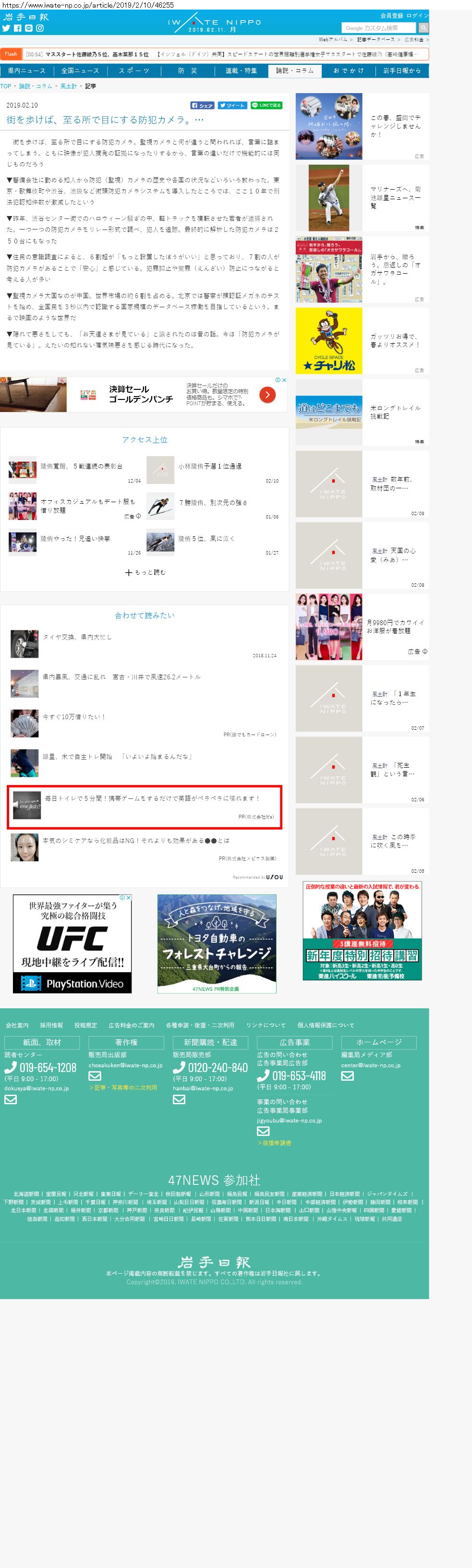Image resolution: width=472 pixels, height=1568 pixels.
Task: Open the おでかけ navigation tab
Action: (349, 71)
